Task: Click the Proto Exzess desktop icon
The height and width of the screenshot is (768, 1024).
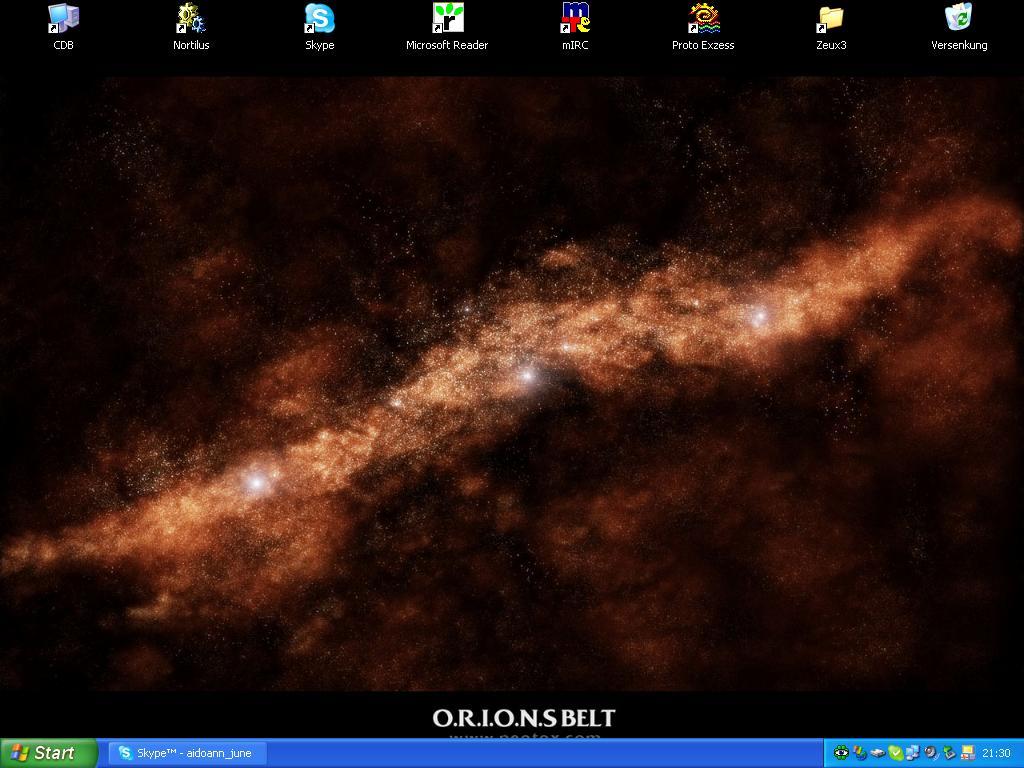Action: point(703,19)
